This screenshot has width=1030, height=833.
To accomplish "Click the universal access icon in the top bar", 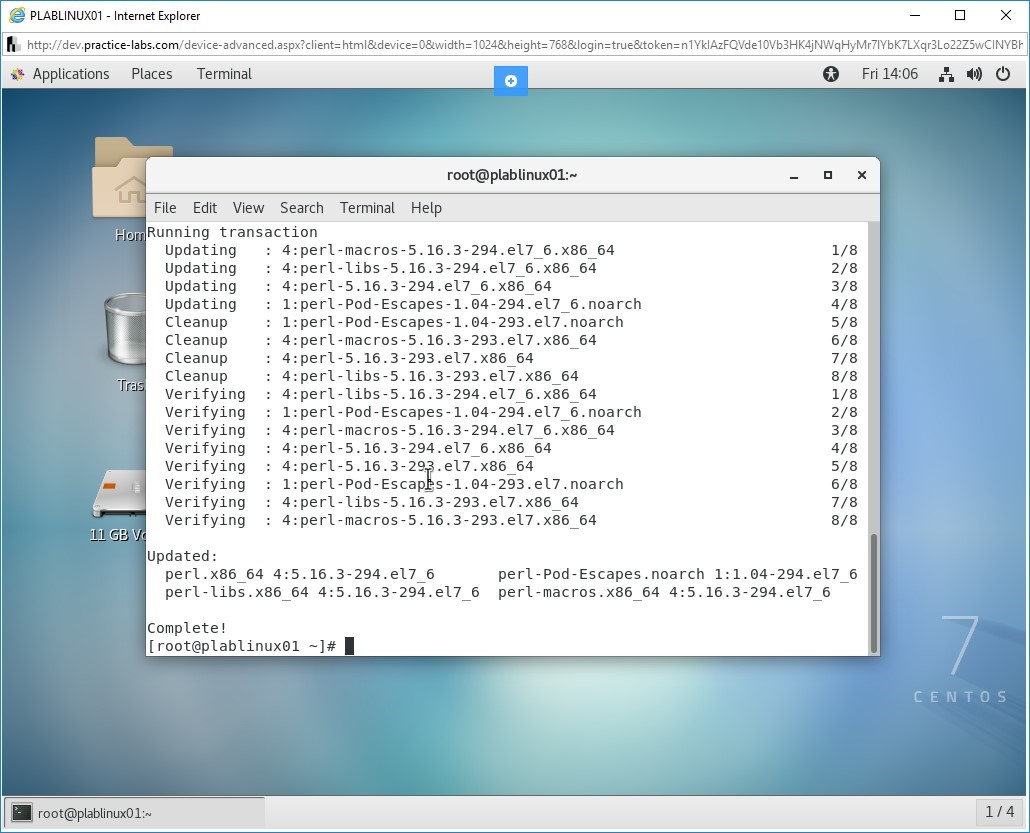I will tap(831, 73).
